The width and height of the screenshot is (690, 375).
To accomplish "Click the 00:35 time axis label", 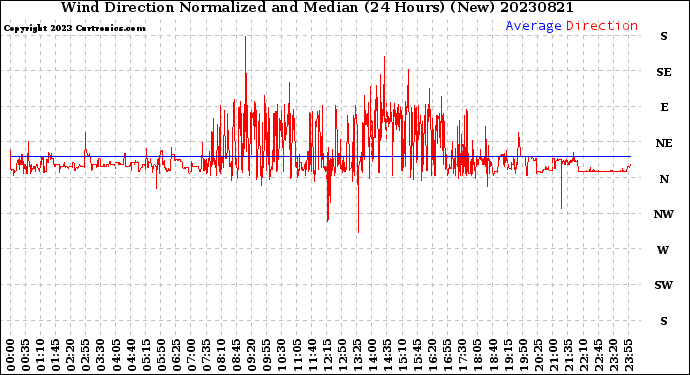I will click(26, 355).
